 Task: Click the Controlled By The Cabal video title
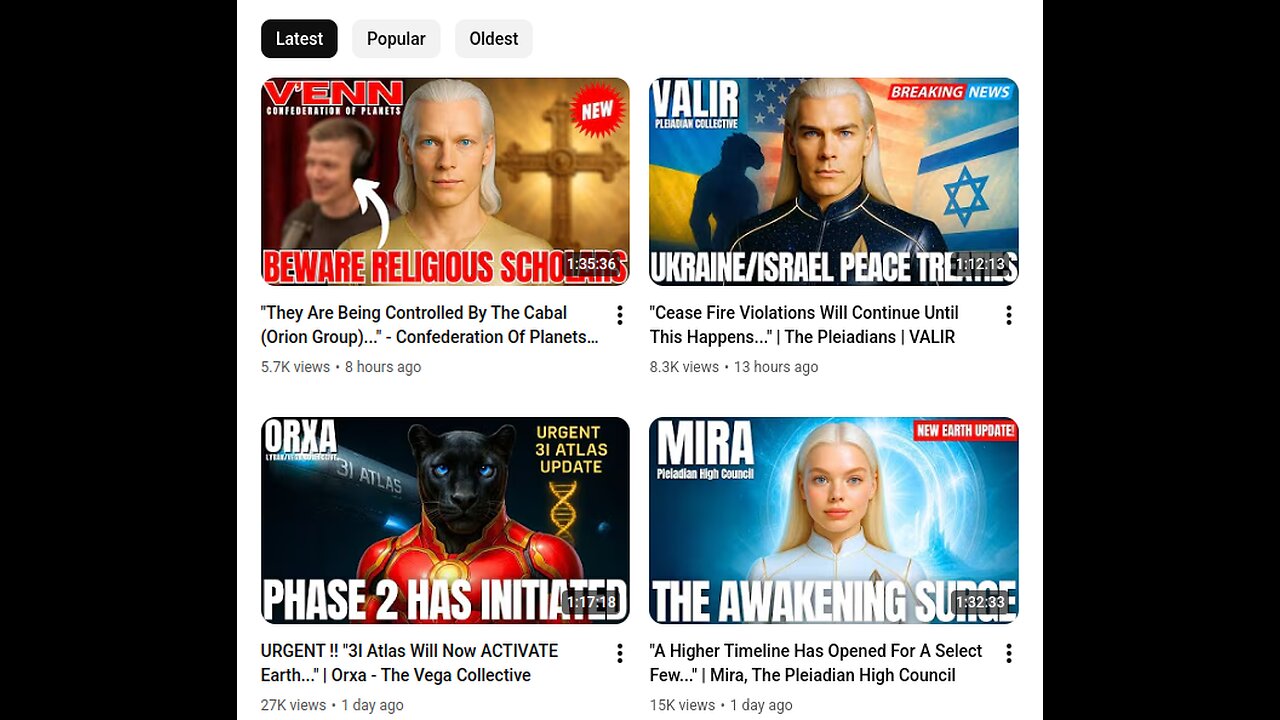click(430, 325)
